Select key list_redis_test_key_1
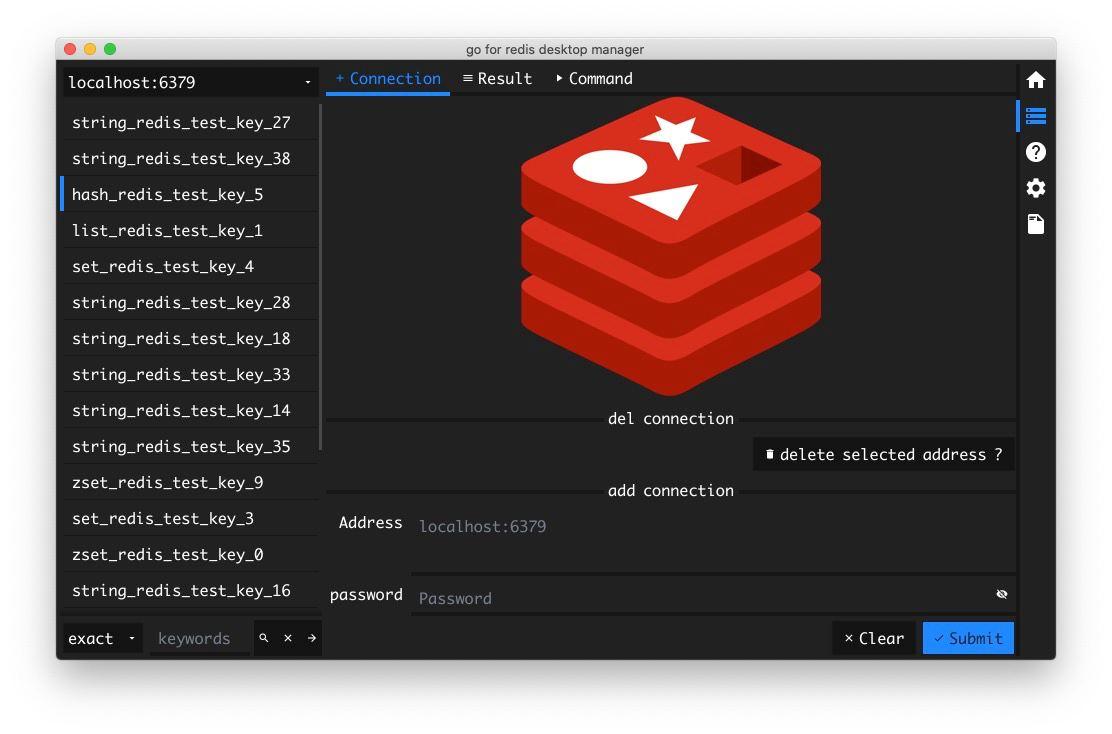1112x734 pixels. click(190, 230)
